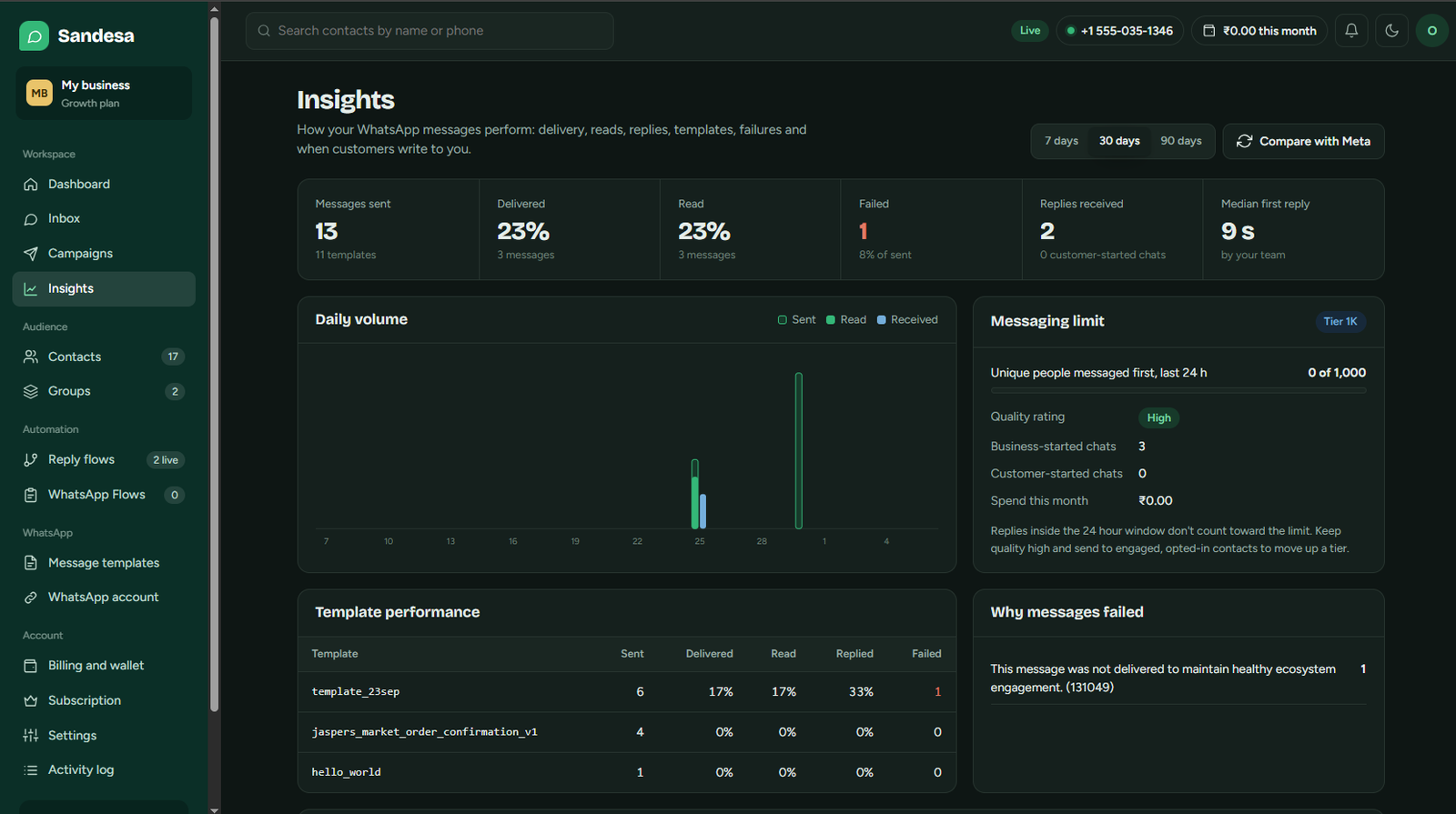Open Groups from sidebar
1456x814 pixels.
[x=104, y=391]
